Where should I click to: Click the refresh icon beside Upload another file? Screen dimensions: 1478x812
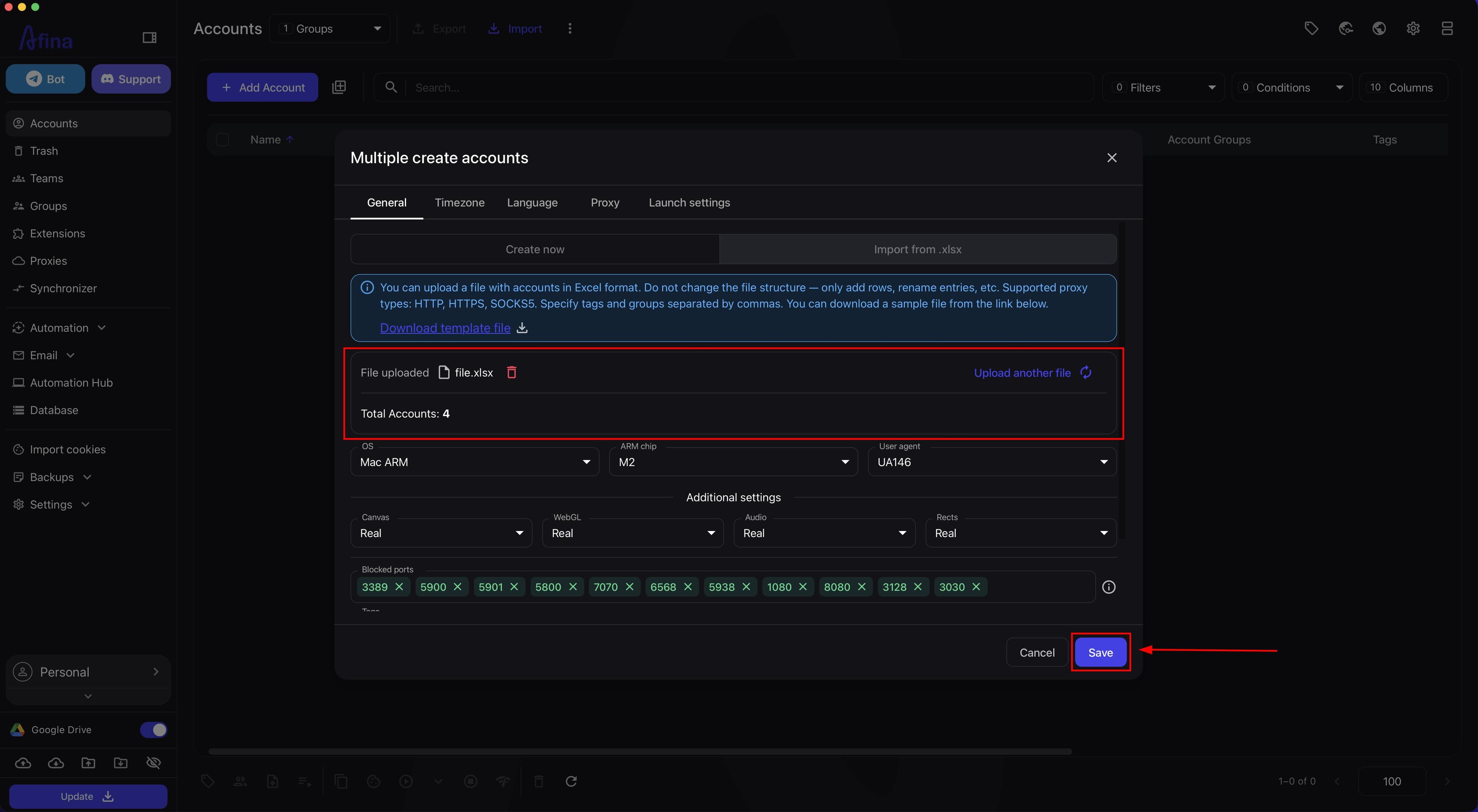pos(1085,373)
